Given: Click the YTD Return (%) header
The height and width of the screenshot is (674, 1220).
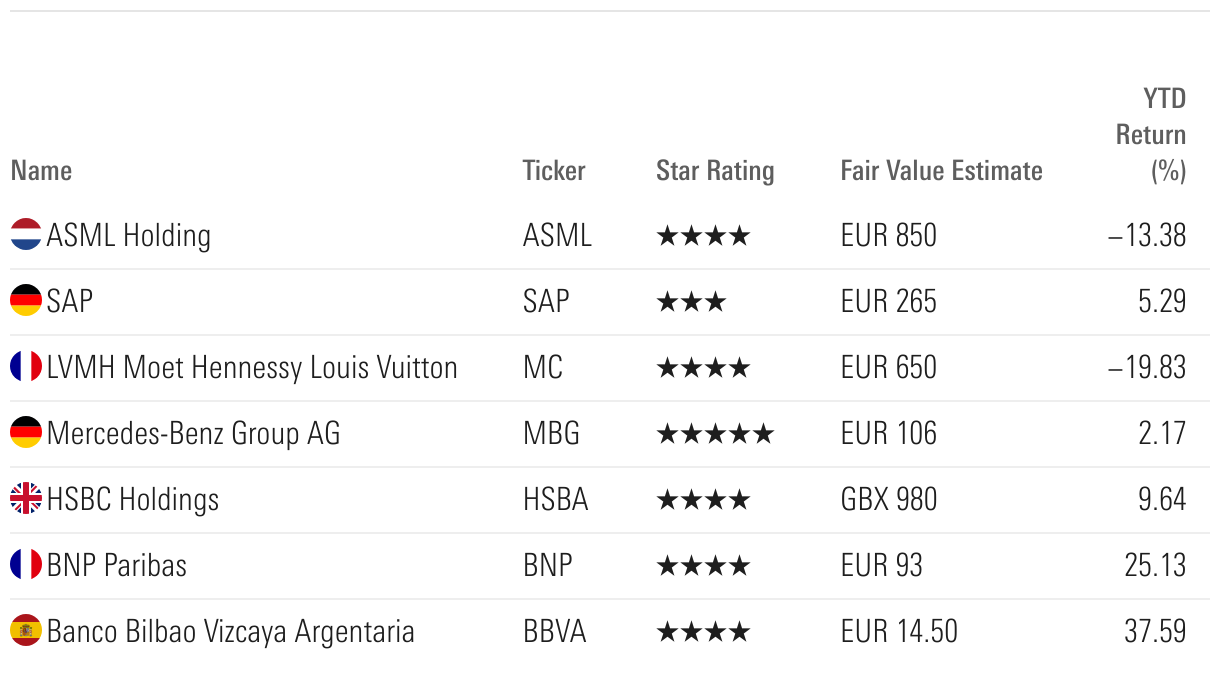Looking at the screenshot, I should [x=1152, y=135].
